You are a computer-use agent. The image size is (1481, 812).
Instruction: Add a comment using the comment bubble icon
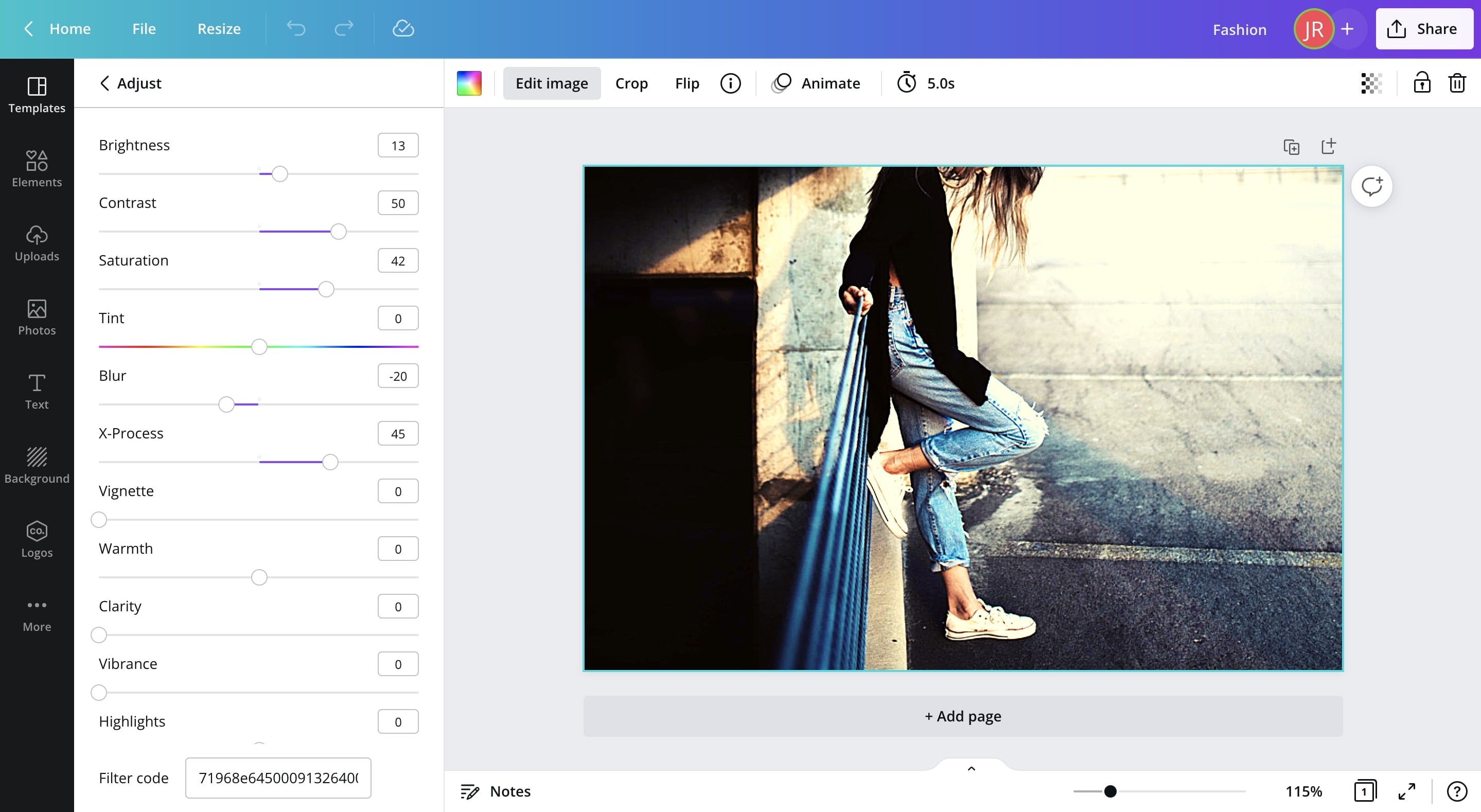point(1373,185)
